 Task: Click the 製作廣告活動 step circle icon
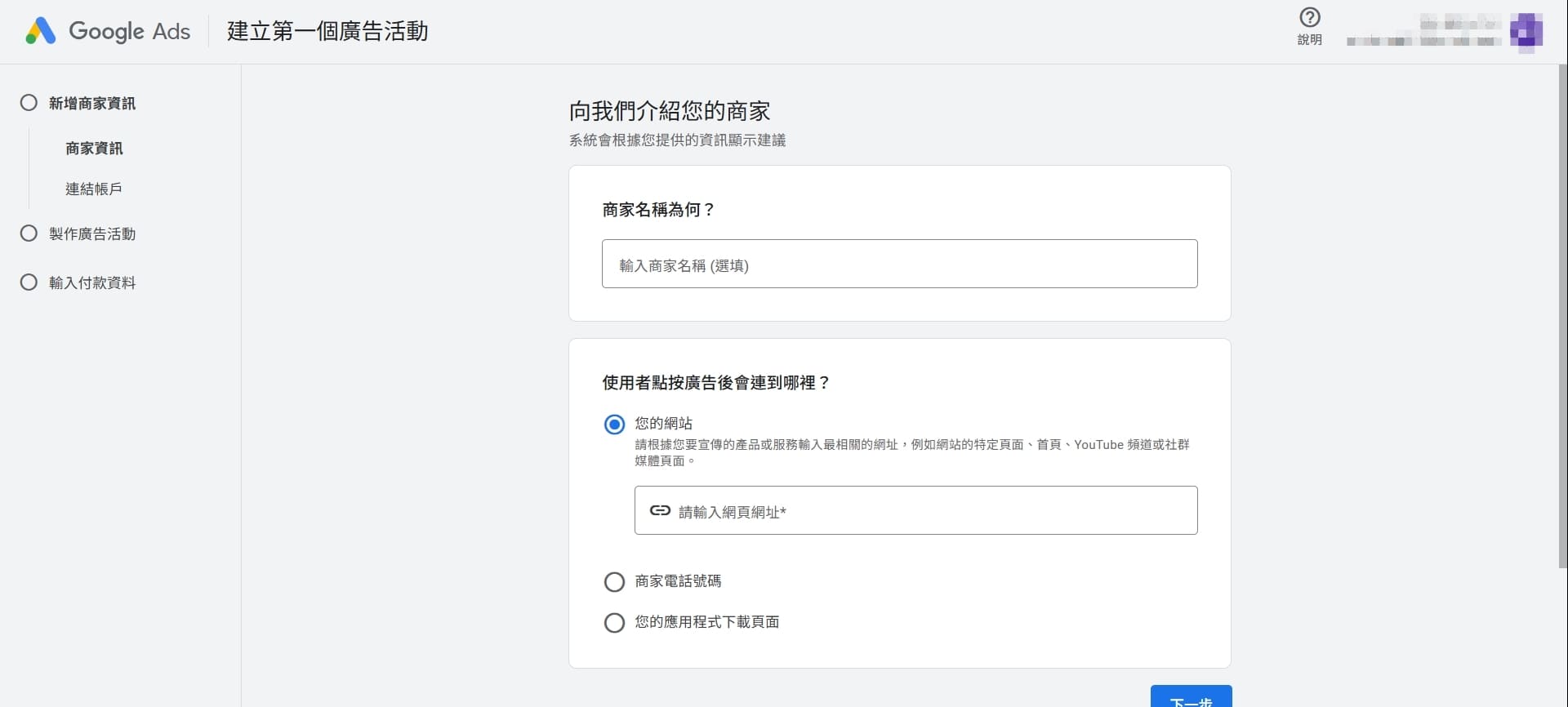pyautogui.click(x=29, y=233)
